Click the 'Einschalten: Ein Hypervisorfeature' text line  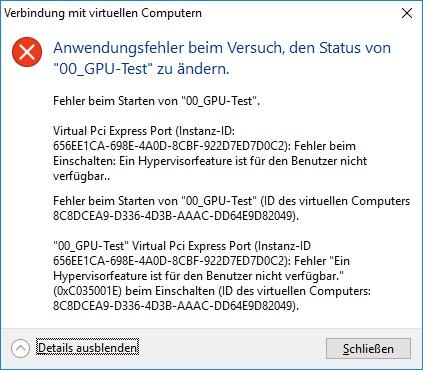(x=210, y=161)
